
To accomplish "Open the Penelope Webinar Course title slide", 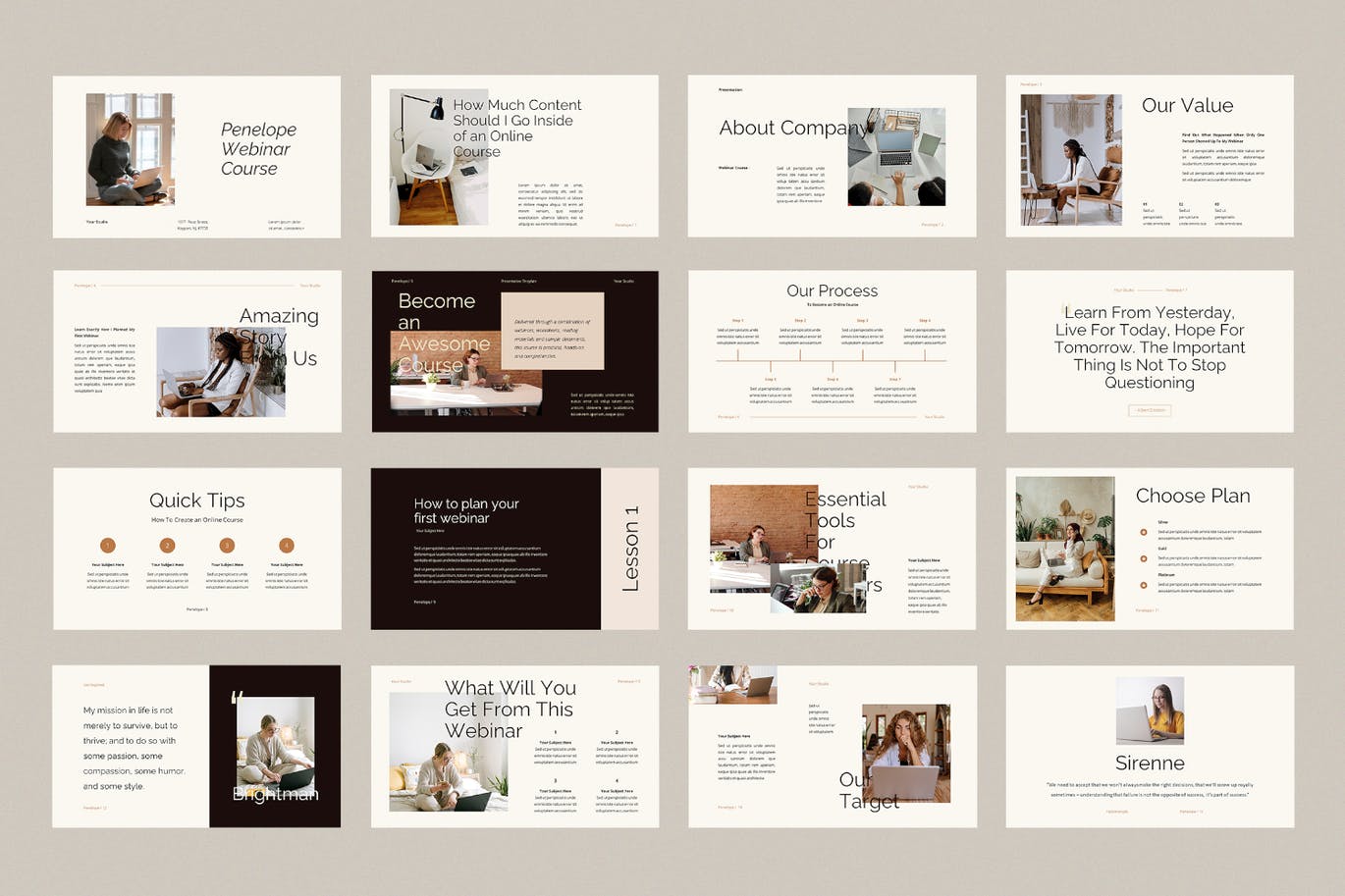I will pos(196,156).
